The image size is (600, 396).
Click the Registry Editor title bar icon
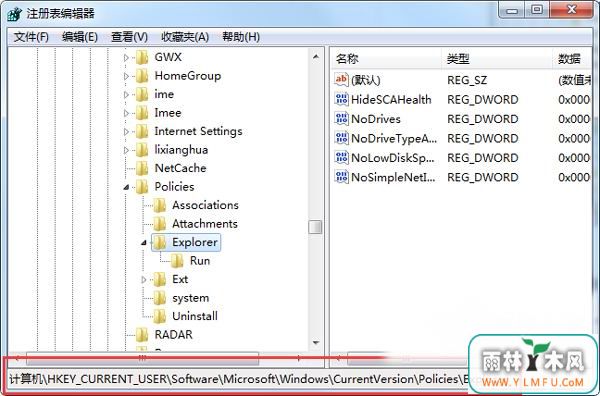click(x=14, y=14)
